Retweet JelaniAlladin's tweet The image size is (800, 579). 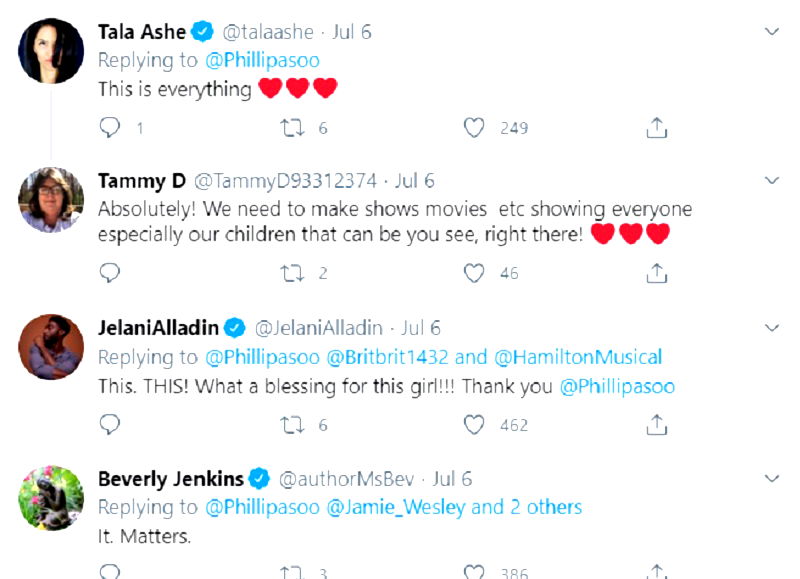(292, 425)
